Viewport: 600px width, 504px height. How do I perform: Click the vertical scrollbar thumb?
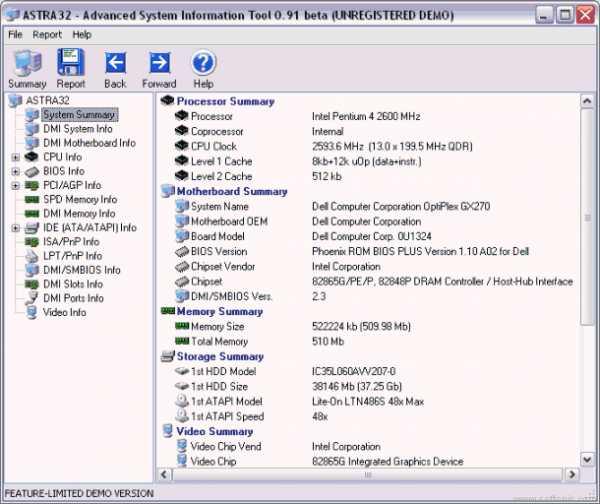(587, 217)
